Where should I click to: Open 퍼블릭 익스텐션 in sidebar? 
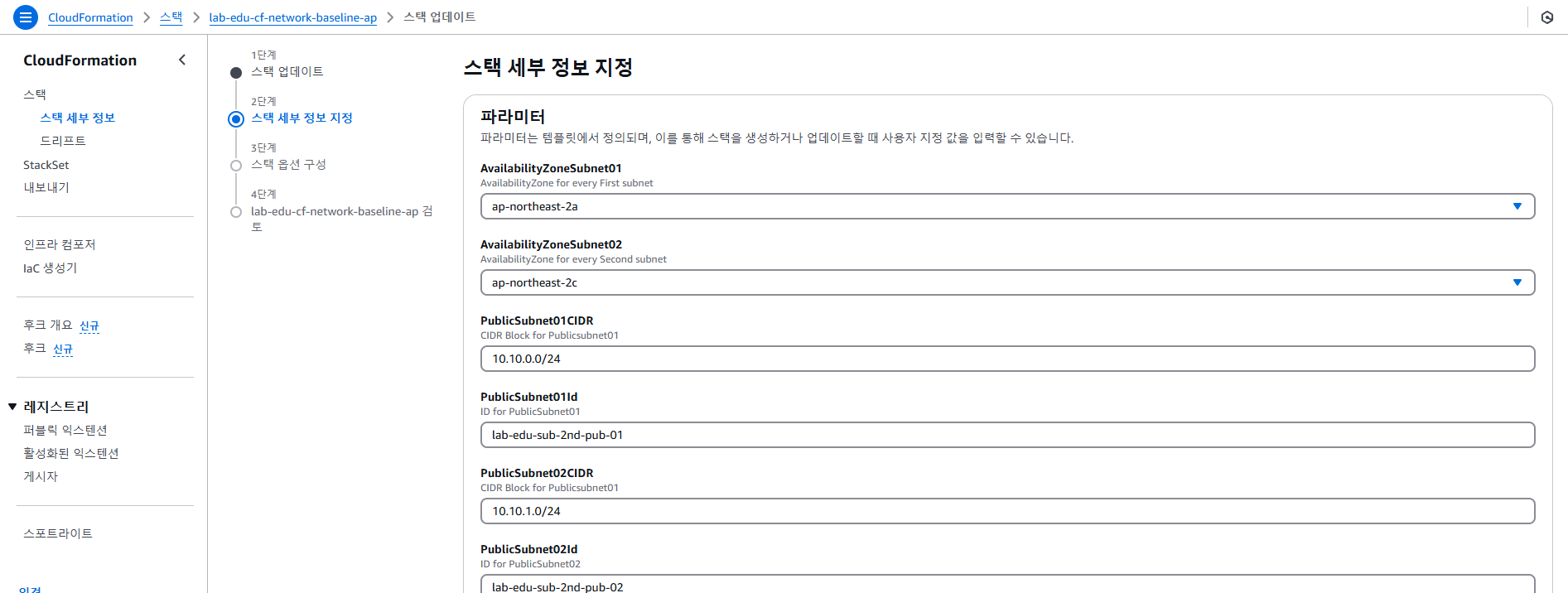click(65, 430)
